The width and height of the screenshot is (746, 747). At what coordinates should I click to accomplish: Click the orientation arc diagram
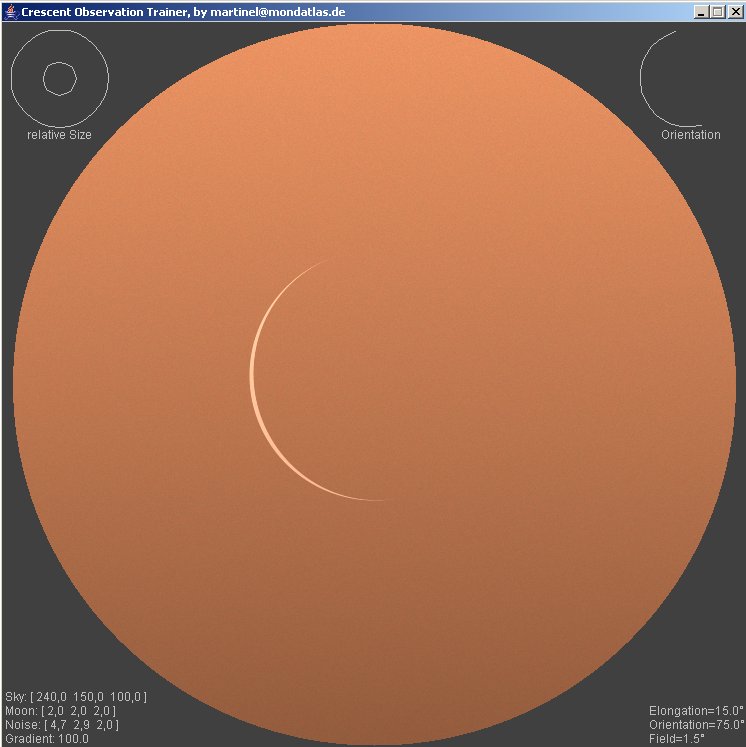(671, 79)
